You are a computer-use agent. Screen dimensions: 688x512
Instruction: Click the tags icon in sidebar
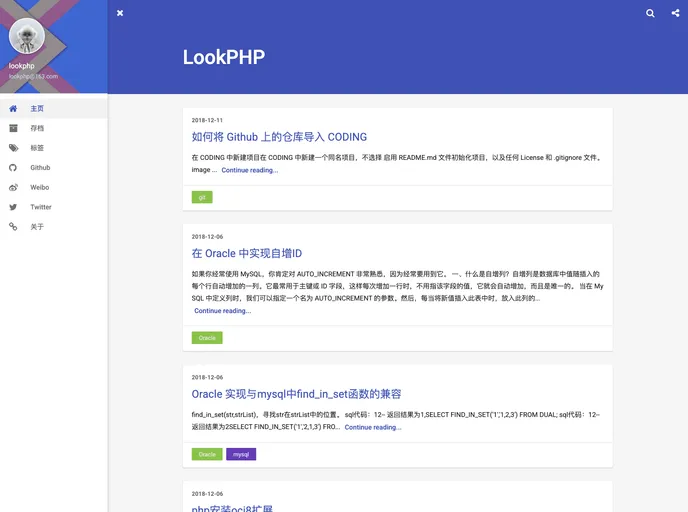click(x=14, y=148)
